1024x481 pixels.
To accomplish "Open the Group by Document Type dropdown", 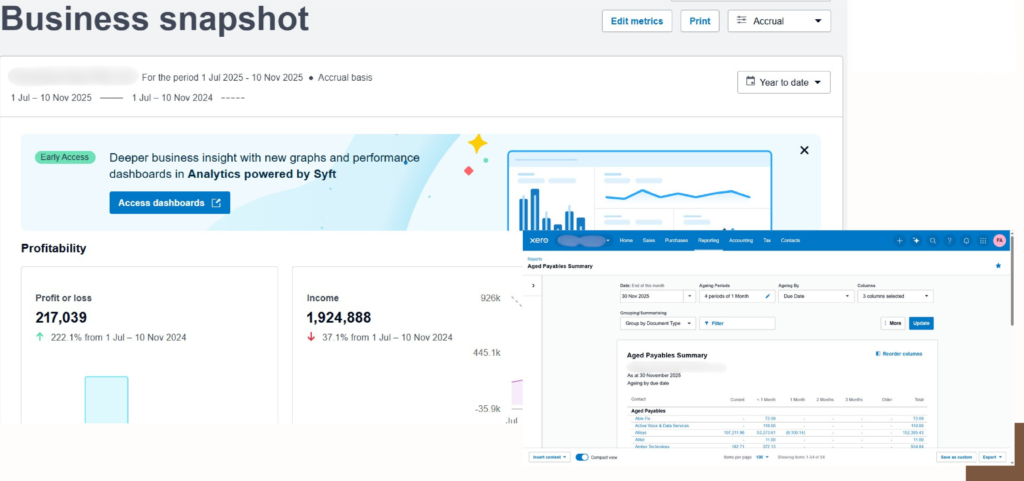I will 657,323.
